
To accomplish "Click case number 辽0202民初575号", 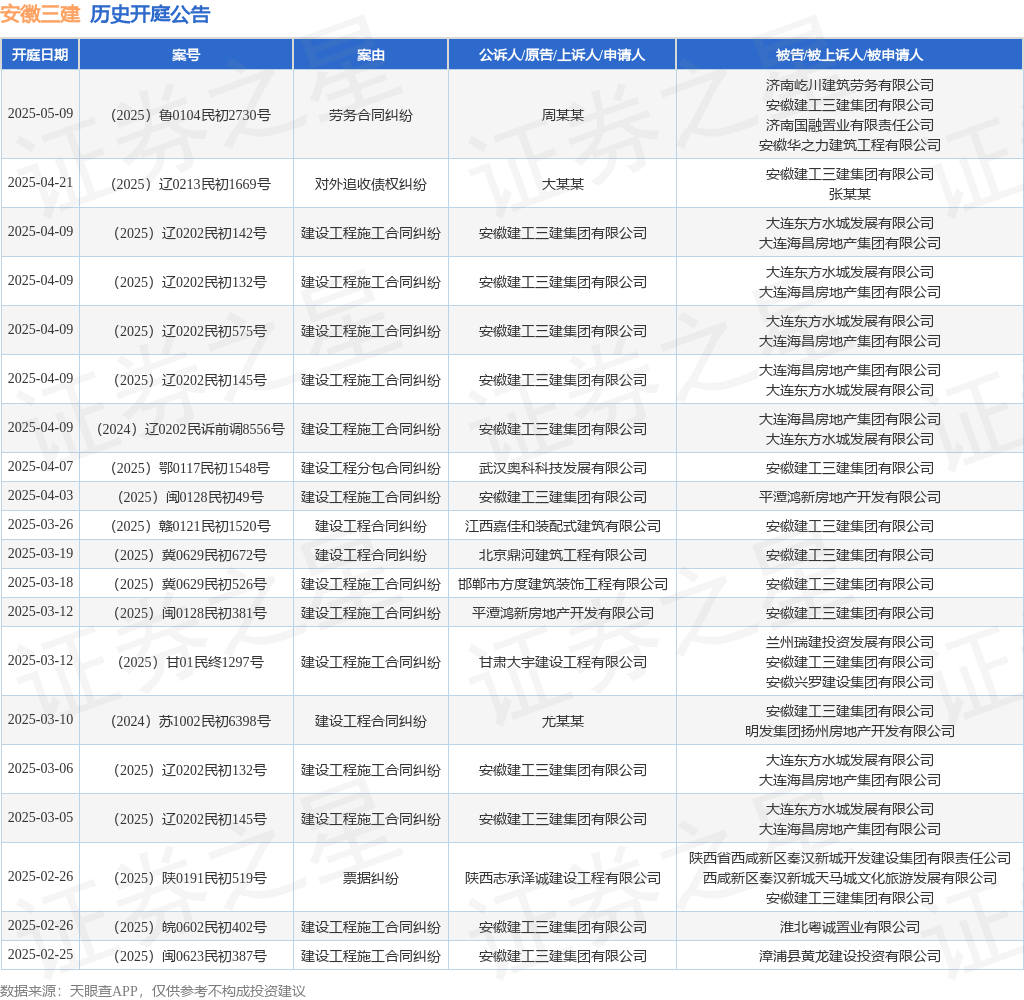I will point(190,331).
